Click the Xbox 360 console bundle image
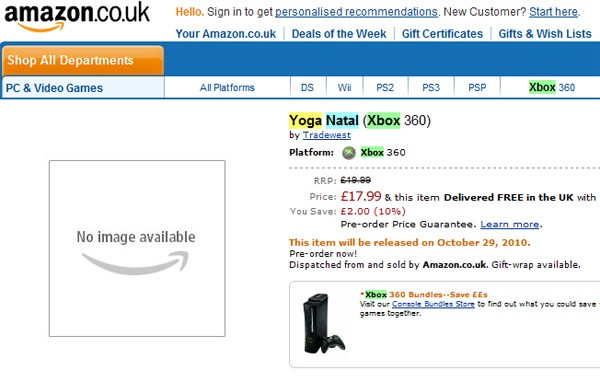Image resolution: width=600 pixels, height=382 pixels. tap(324, 323)
